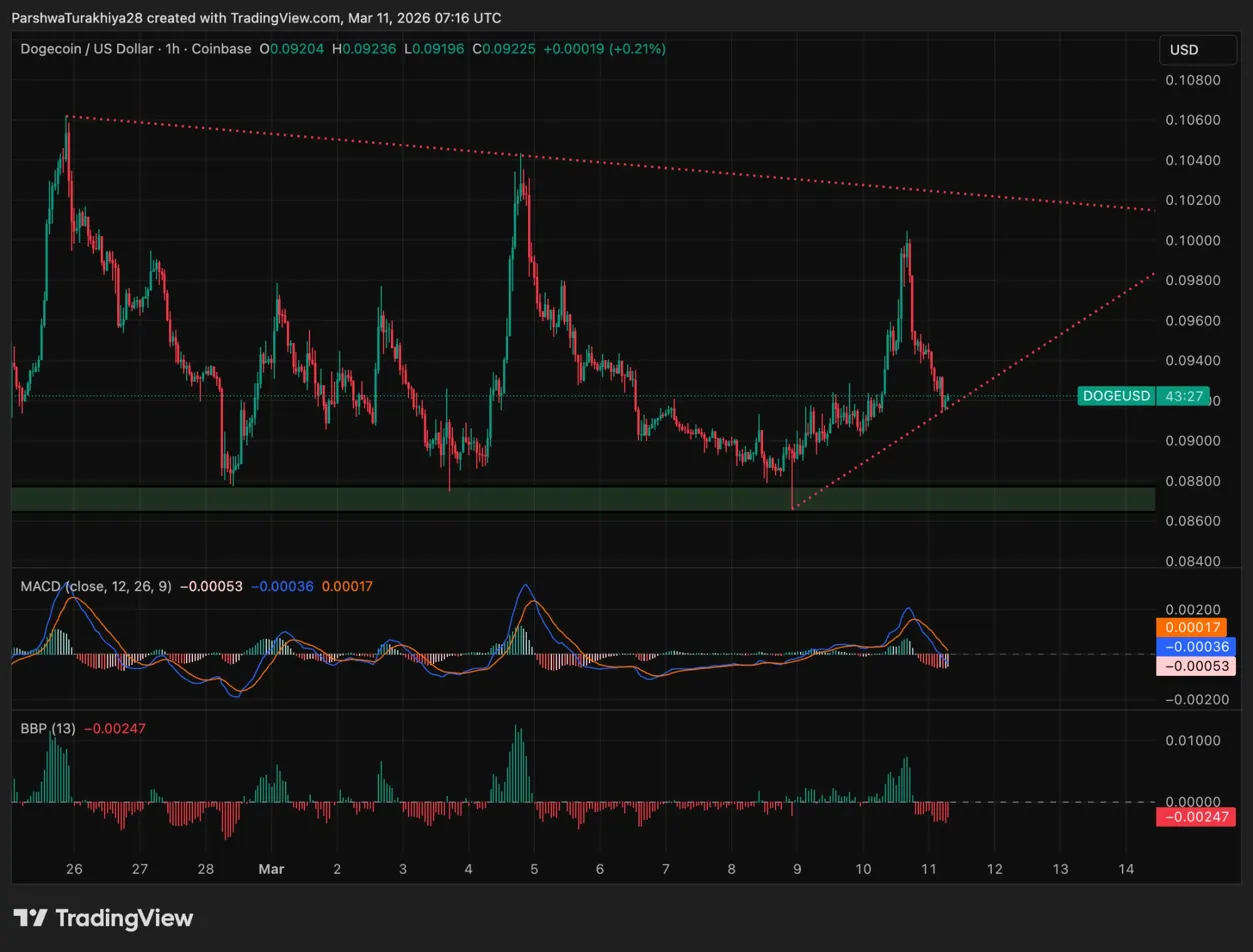Click the red MACD value -0.00053
This screenshot has width=1253, height=952.
tap(1196, 666)
